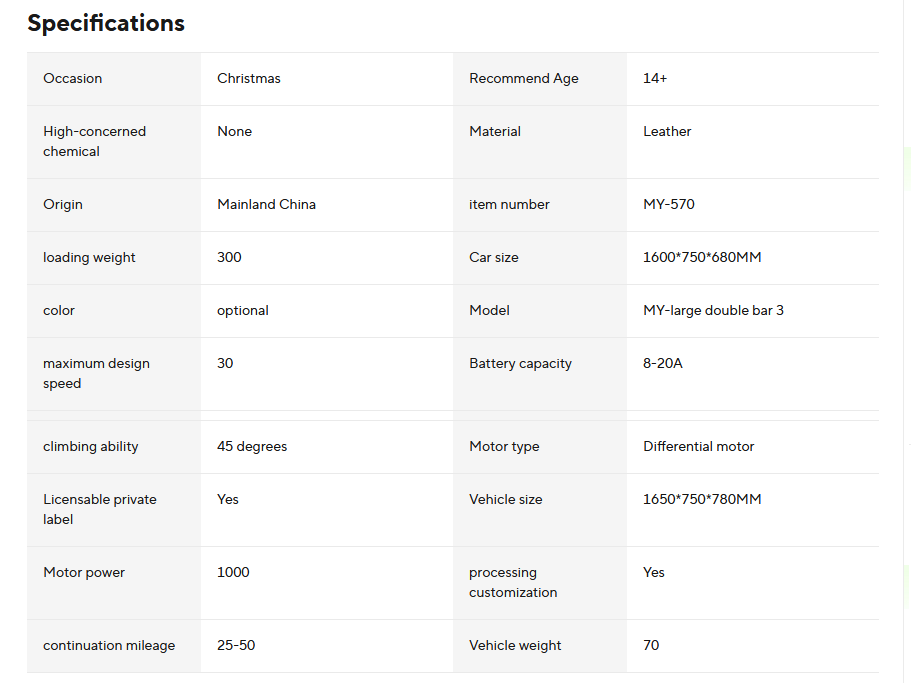Click the Recommend Age 14+ value

pyautogui.click(x=655, y=79)
